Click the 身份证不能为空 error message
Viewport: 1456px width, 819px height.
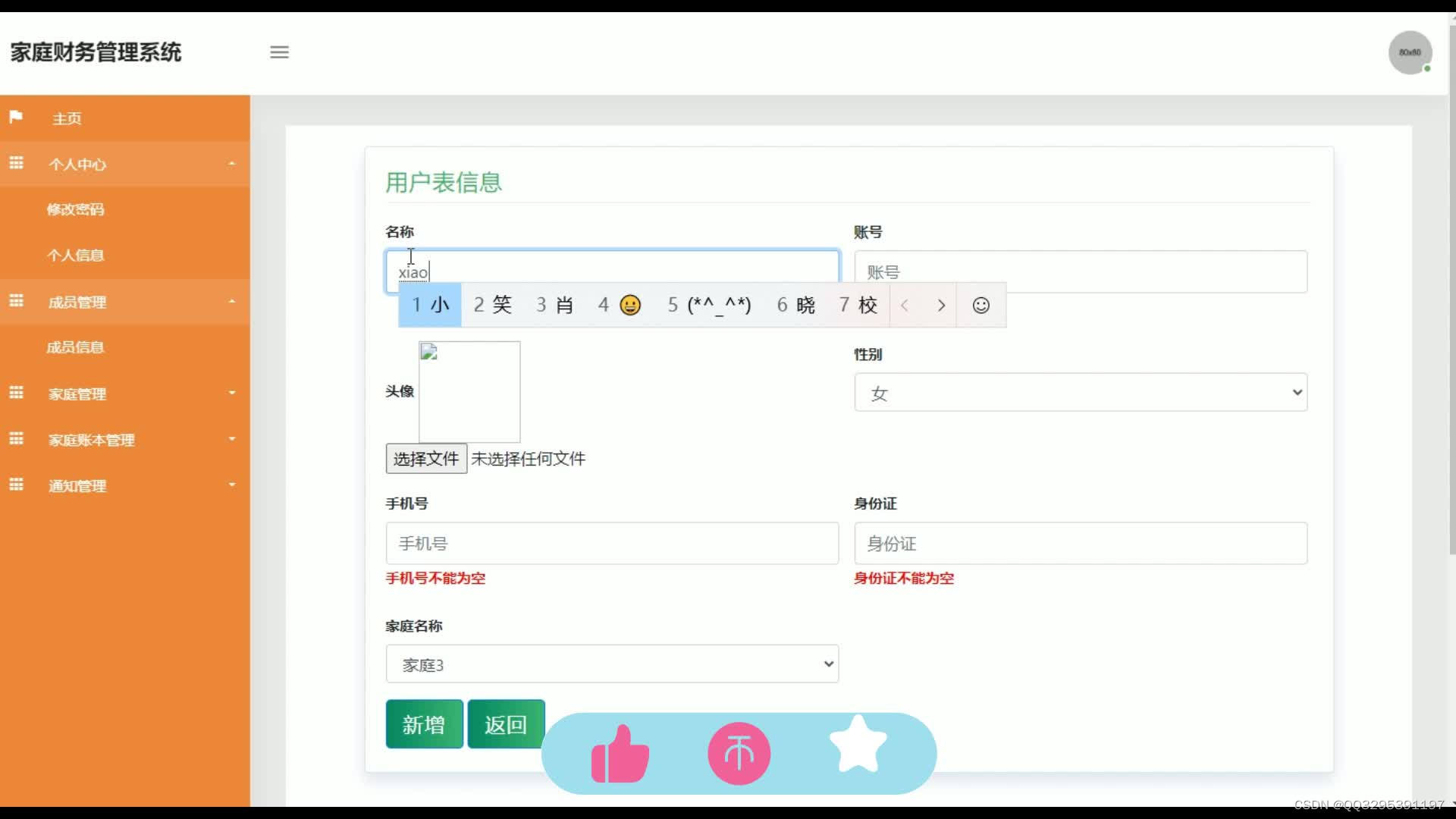(904, 579)
